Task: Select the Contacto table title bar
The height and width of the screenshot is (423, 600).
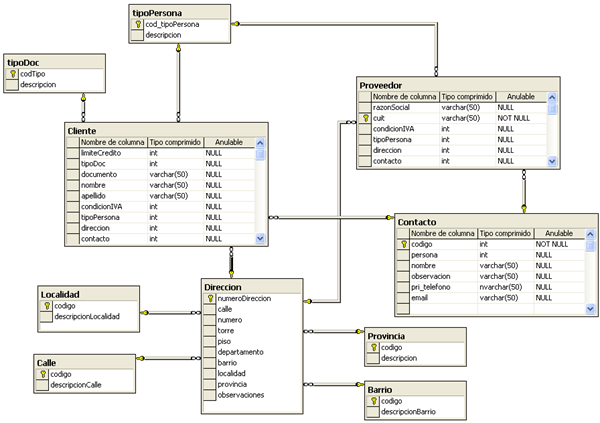Action: click(496, 222)
